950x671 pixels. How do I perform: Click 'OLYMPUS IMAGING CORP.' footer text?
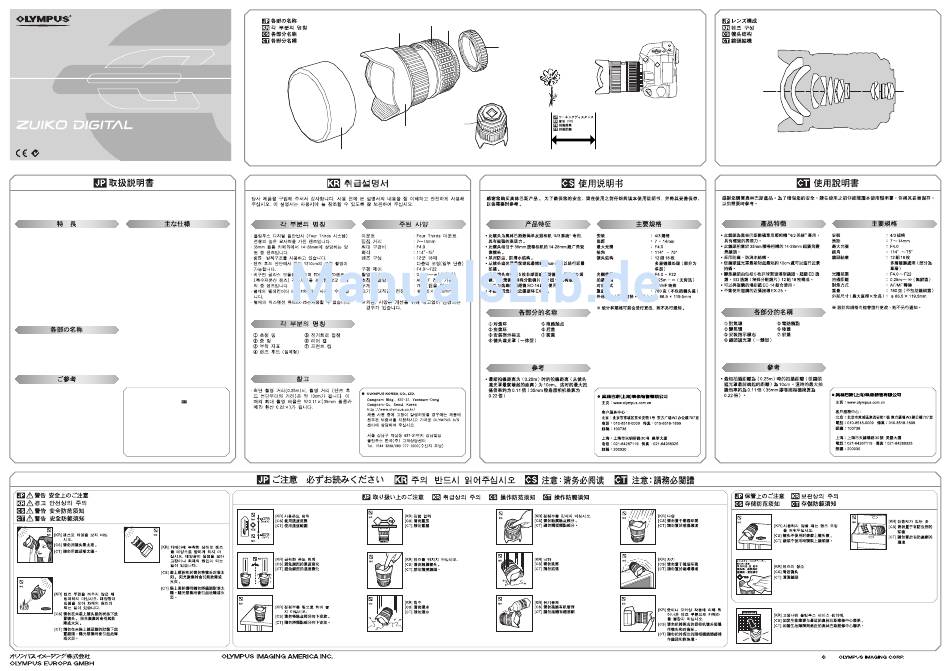pyautogui.click(x=871, y=657)
